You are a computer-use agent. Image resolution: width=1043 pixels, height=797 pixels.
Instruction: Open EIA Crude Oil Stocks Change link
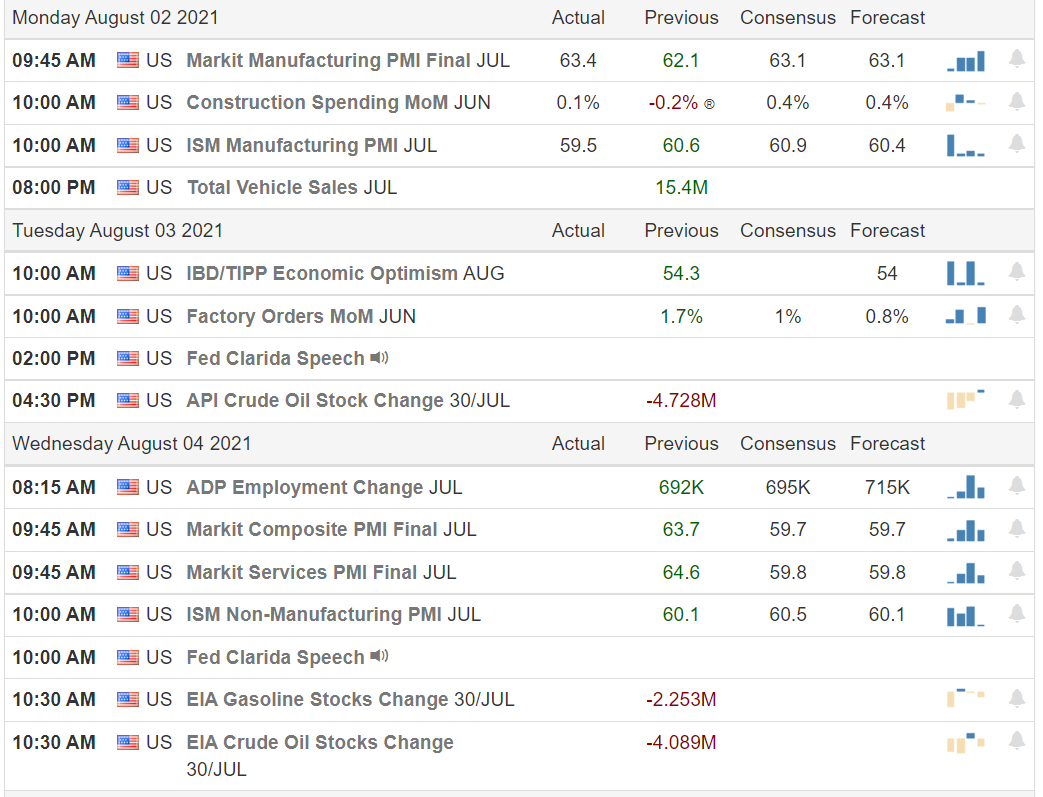coord(320,742)
